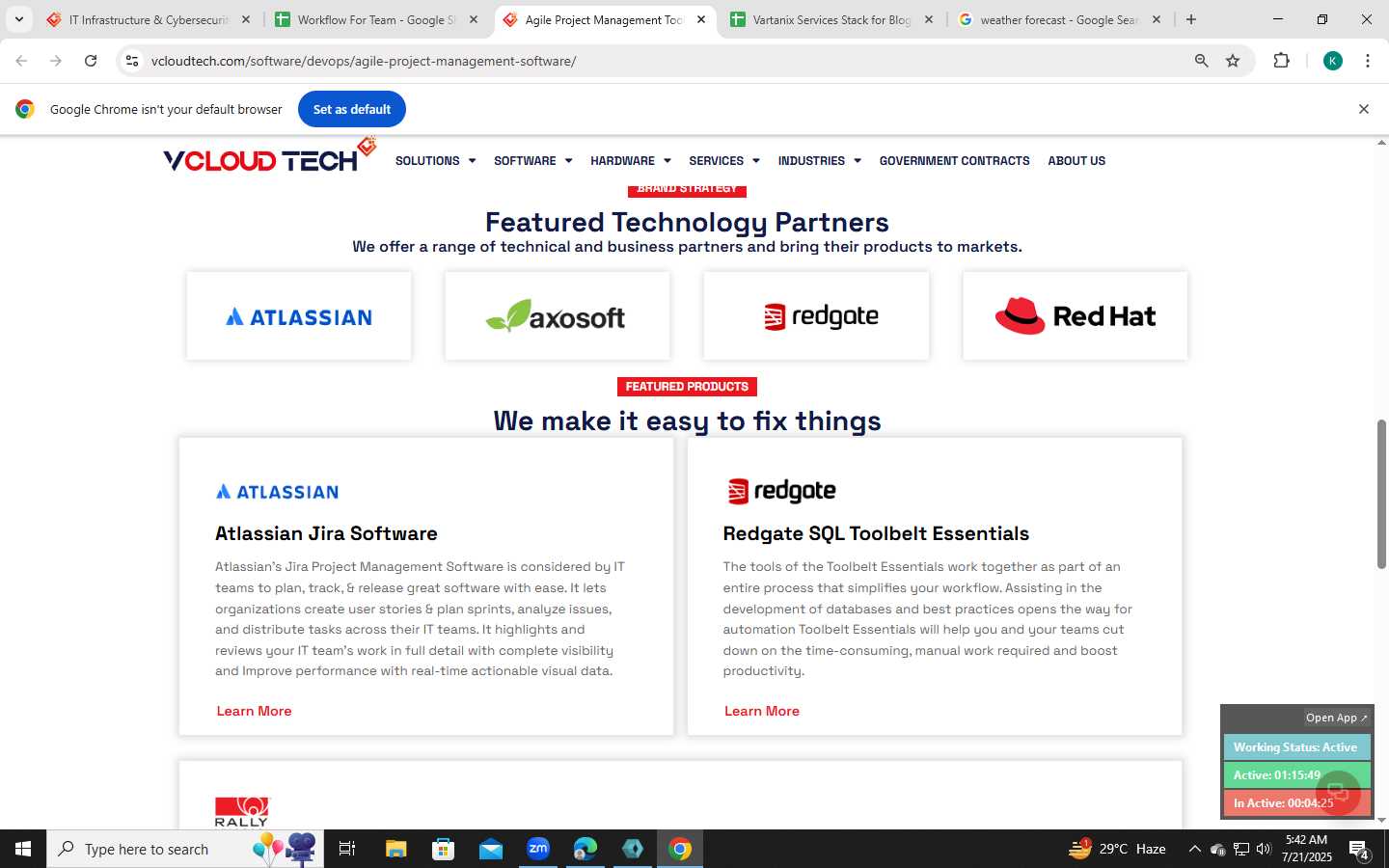
Task: Click the Atlassian partner logo card
Action: tap(299, 316)
